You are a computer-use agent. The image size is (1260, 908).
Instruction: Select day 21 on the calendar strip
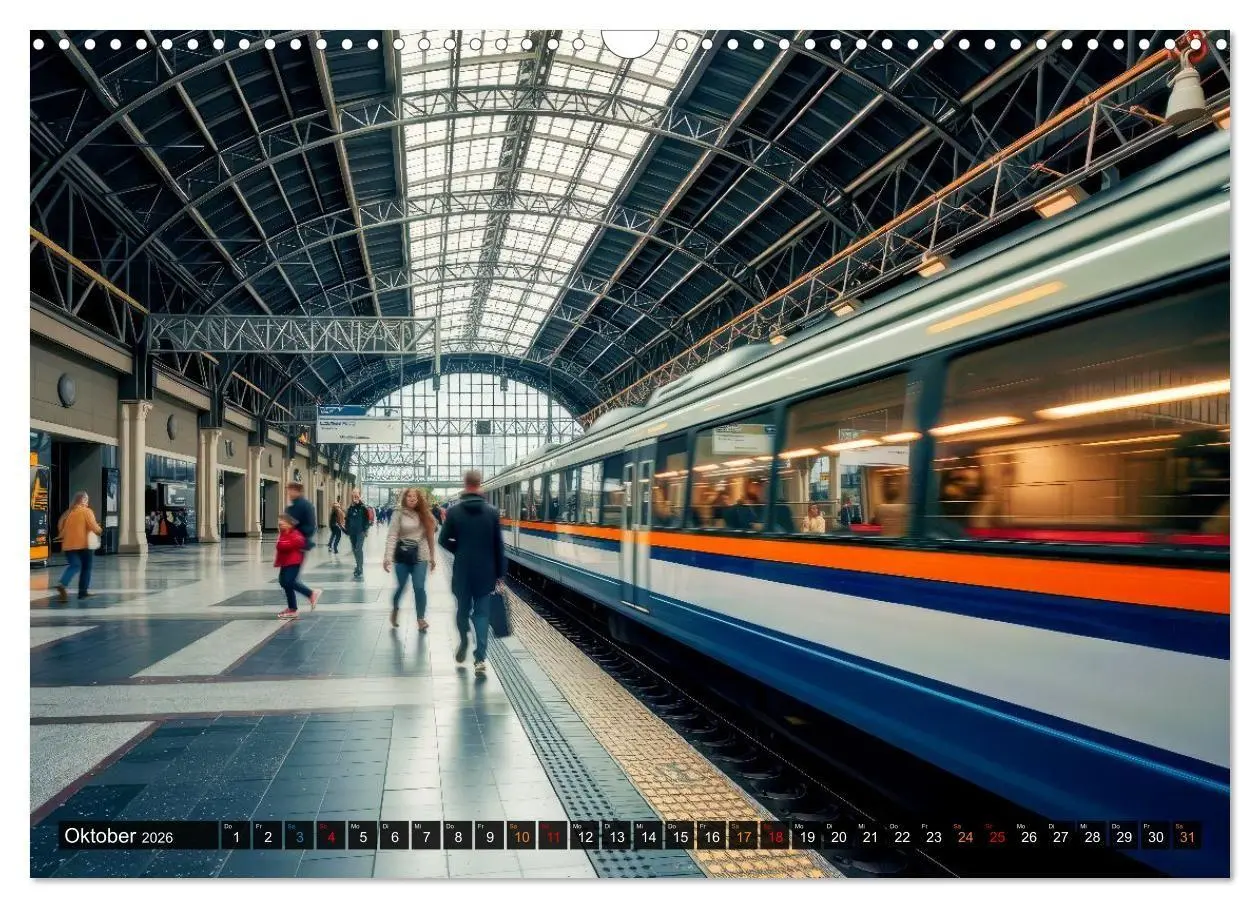[x=870, y=836]
